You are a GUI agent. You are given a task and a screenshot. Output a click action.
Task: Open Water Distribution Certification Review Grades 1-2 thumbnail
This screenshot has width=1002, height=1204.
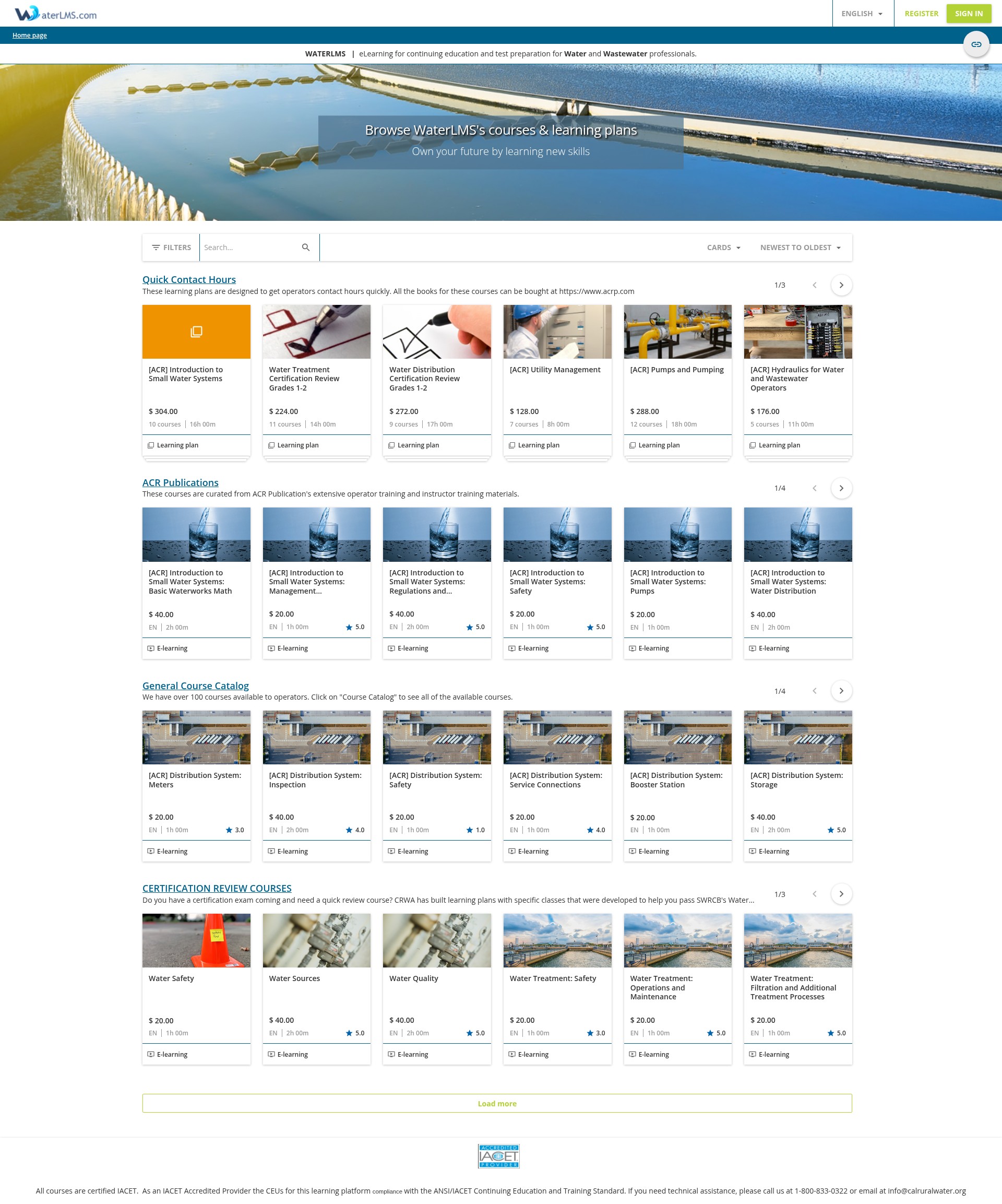[x=437, y=332]
